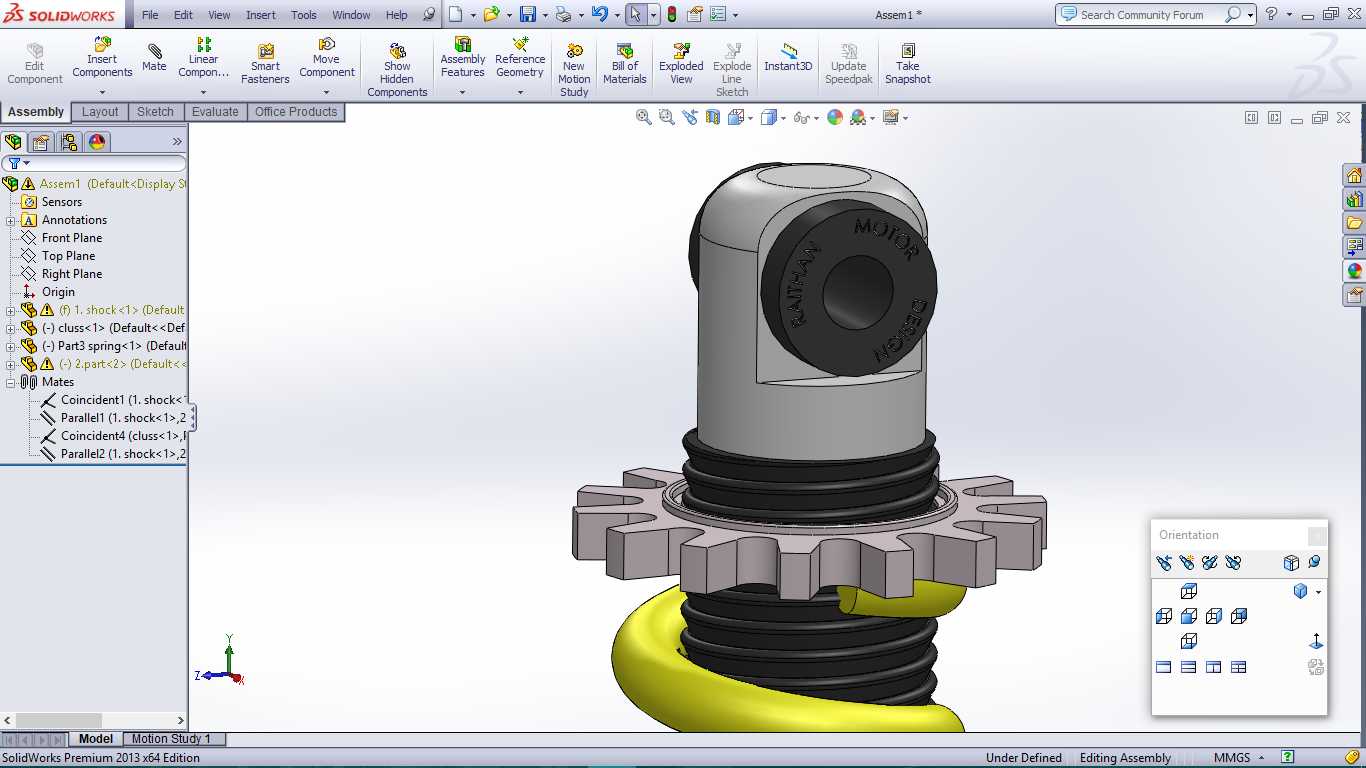
Task: Select the single-viewport layout in the Orientation panel
Action: pyautogui.click(x=1164, y=667)
